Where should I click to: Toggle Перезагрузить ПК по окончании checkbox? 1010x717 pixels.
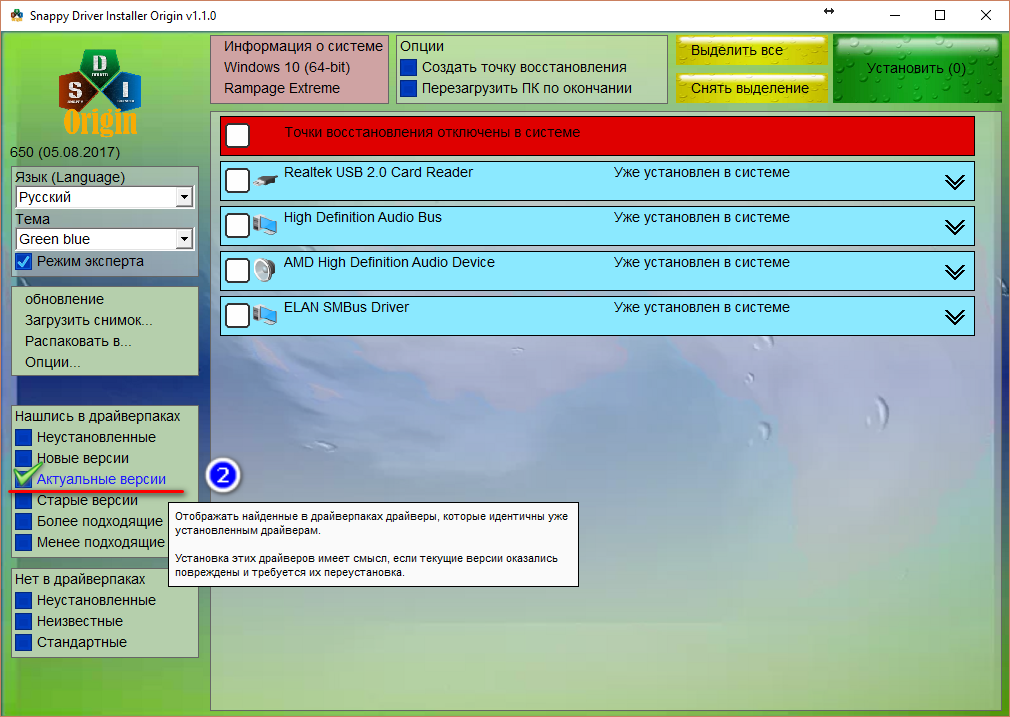coord(408,89)
